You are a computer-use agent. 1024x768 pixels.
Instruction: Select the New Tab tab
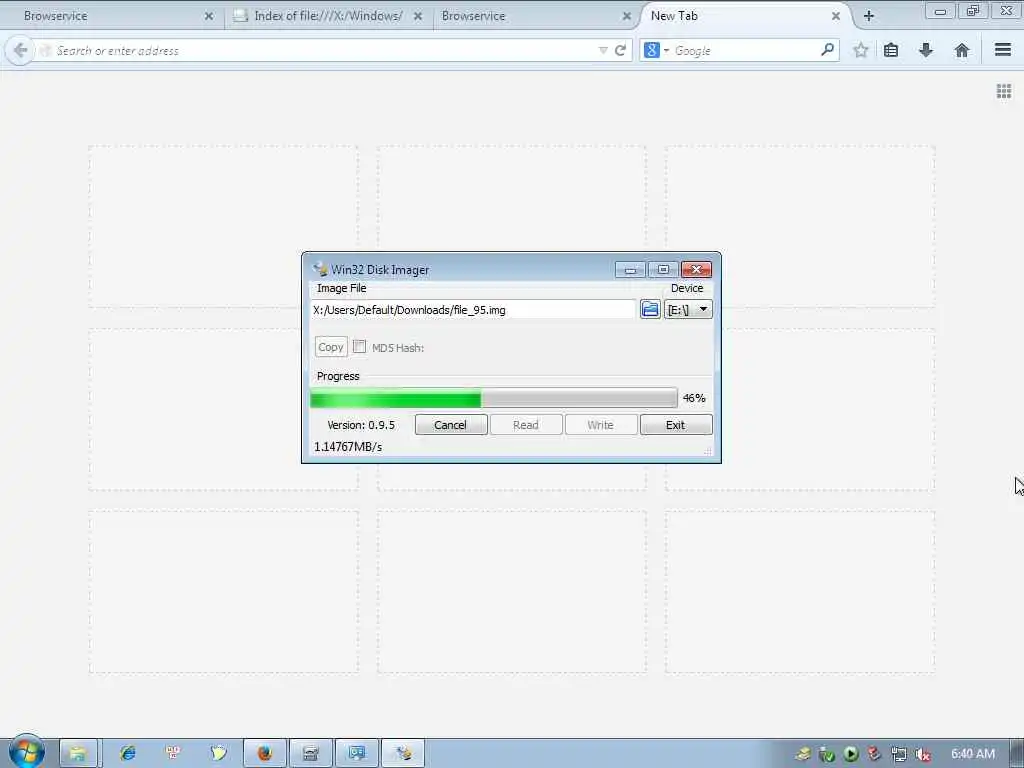coord(738,16)
